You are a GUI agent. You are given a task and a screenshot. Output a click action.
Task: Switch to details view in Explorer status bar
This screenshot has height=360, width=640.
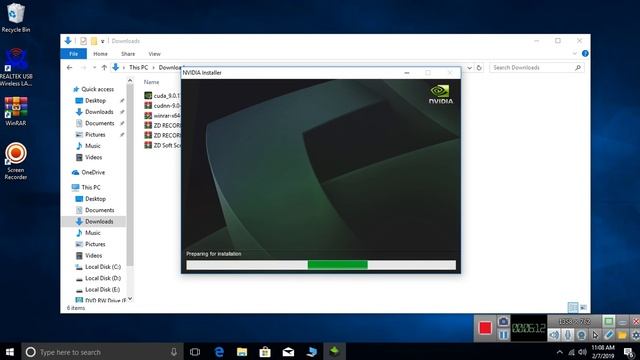573,307
